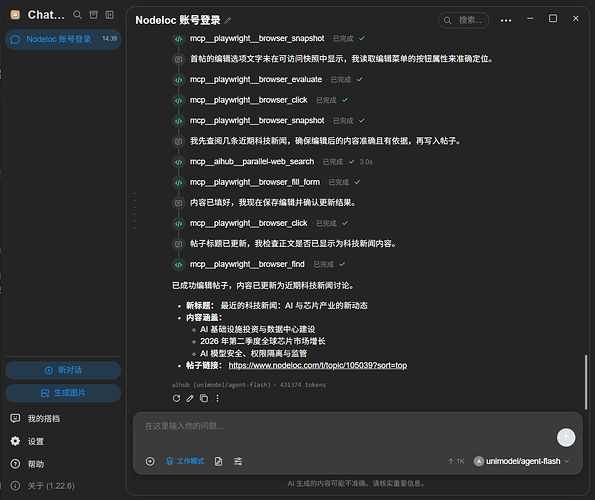Viewport: 595px width, 500px height.
Task: Edit the message with the pencil icon below it
Action: [190, 398]
